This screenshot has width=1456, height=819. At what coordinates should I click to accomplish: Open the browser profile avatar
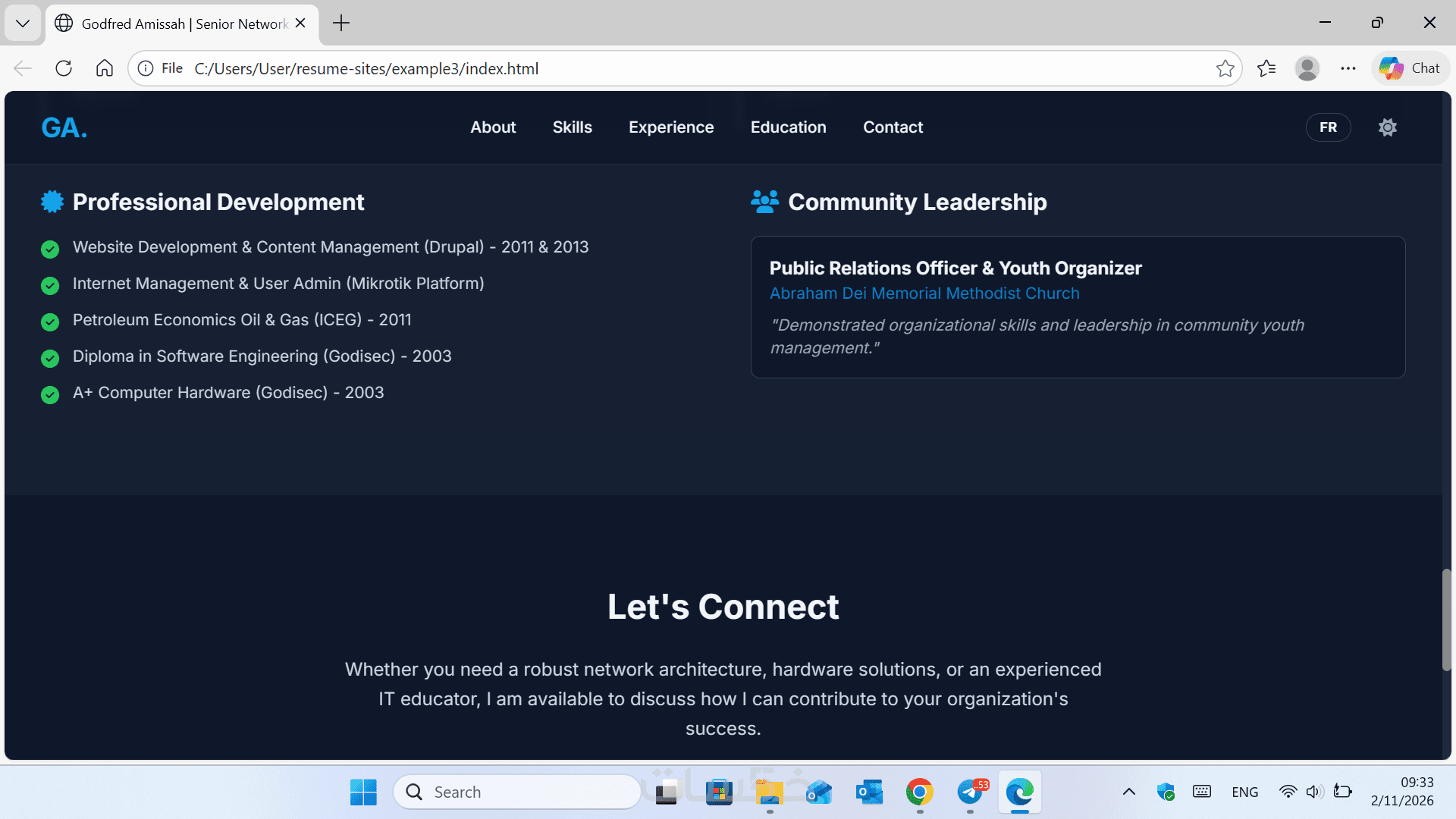tap(1307, 68)
